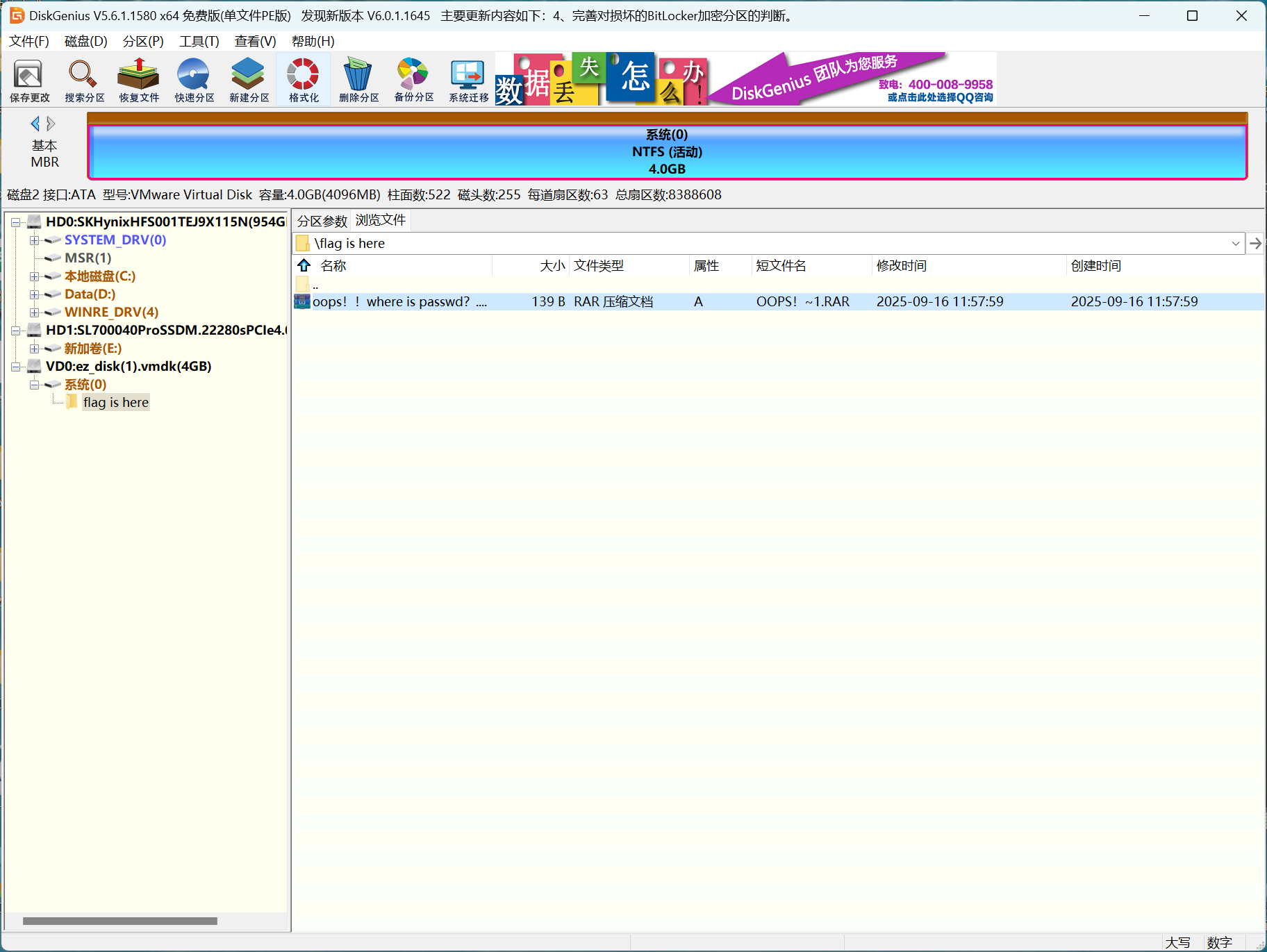Open the 分区(P) Partition menu

coord(143,41)
